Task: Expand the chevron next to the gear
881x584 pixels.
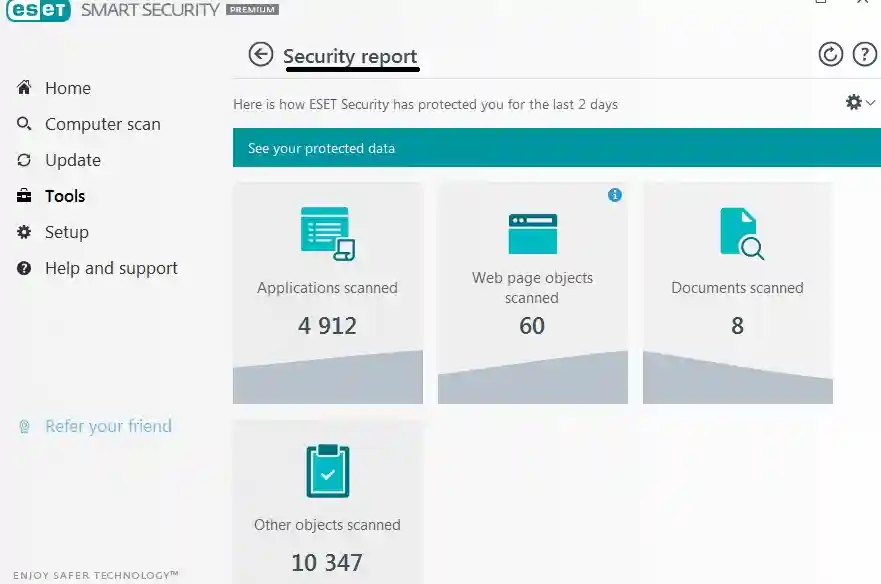Action: (869, 103)
